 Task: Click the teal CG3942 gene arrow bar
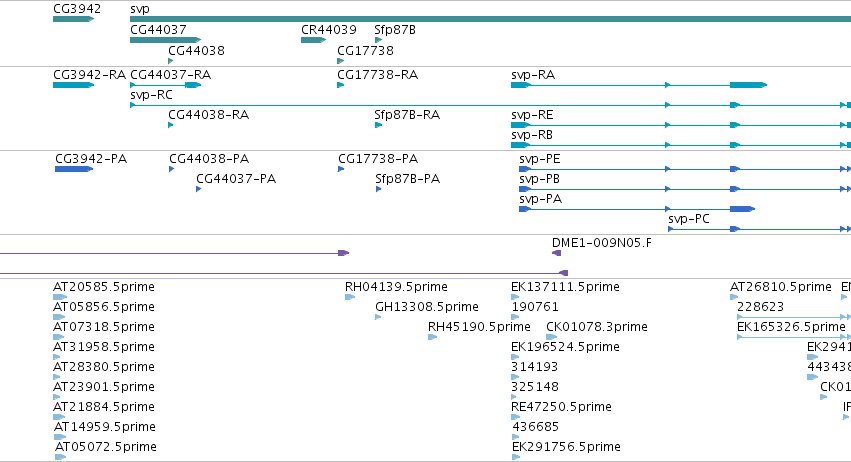(73, 20)
